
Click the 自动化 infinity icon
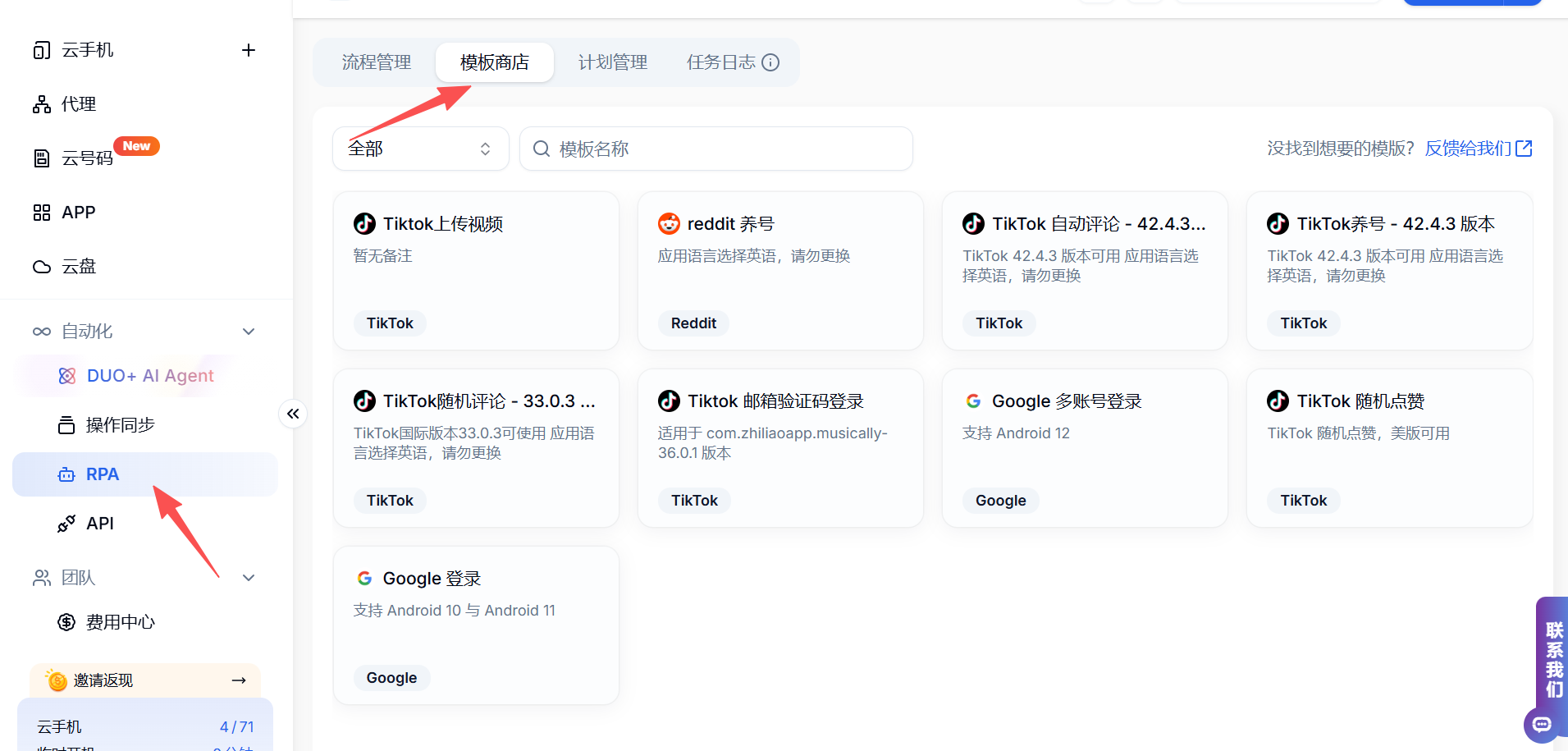pos(42,332)
